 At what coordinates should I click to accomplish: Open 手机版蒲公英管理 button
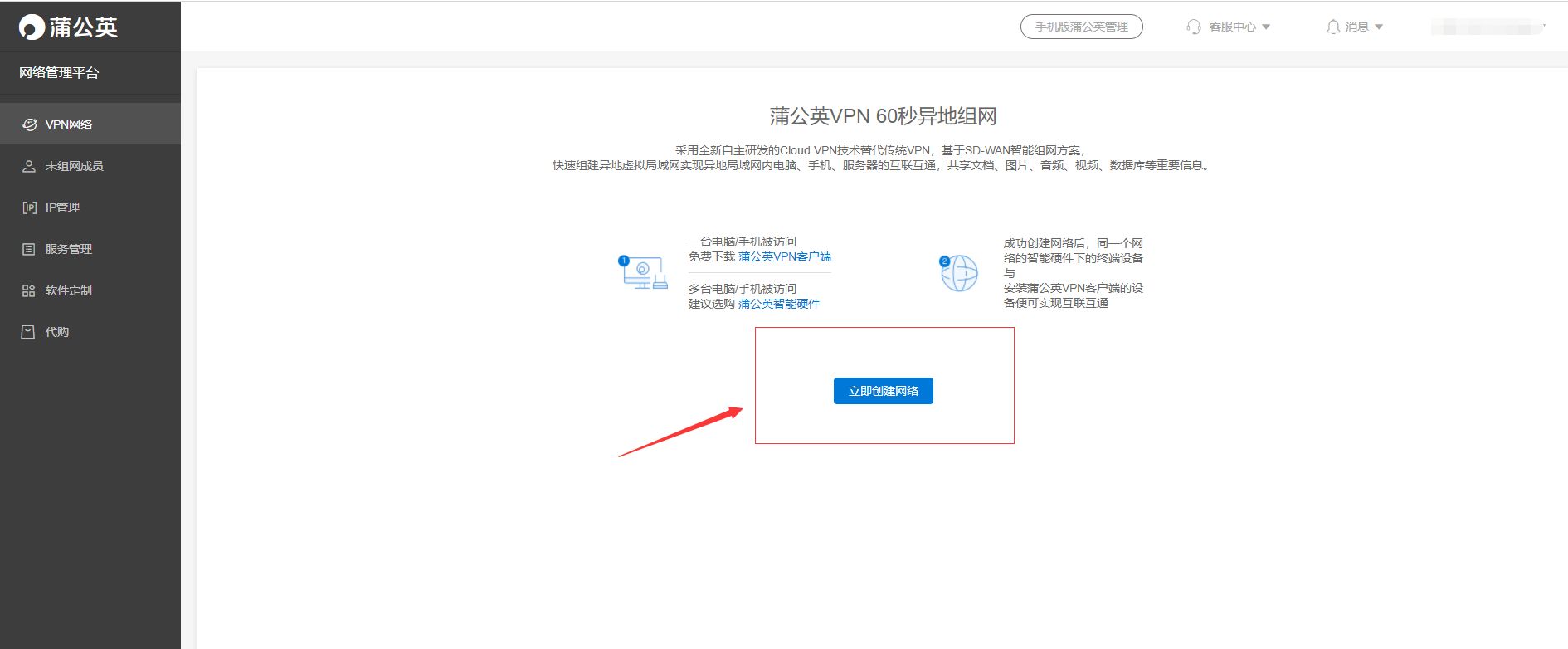(x=1082, y=27)
